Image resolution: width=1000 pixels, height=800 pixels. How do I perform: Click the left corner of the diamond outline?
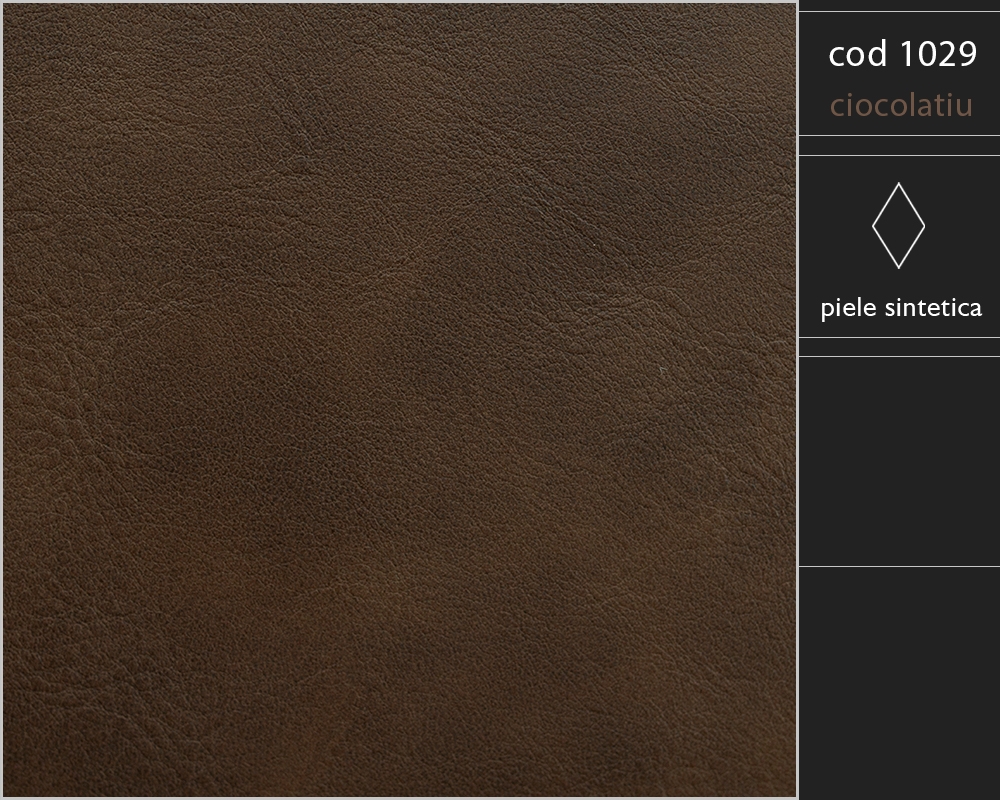(873, 226)
